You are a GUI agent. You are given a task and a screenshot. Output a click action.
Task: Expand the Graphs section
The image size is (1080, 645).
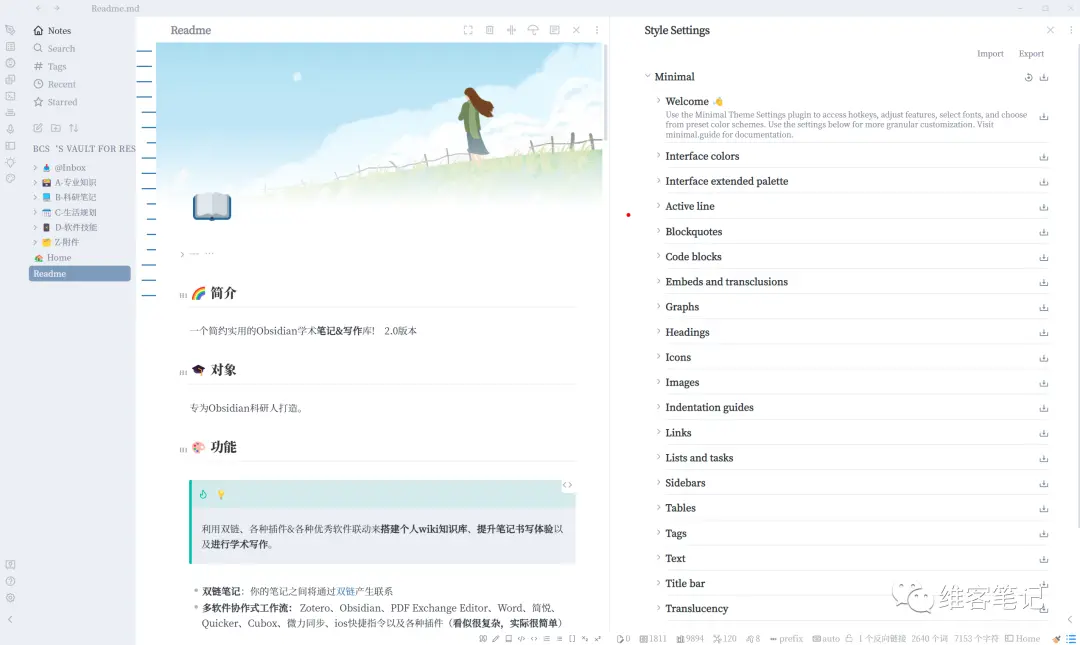click(658, 306)
